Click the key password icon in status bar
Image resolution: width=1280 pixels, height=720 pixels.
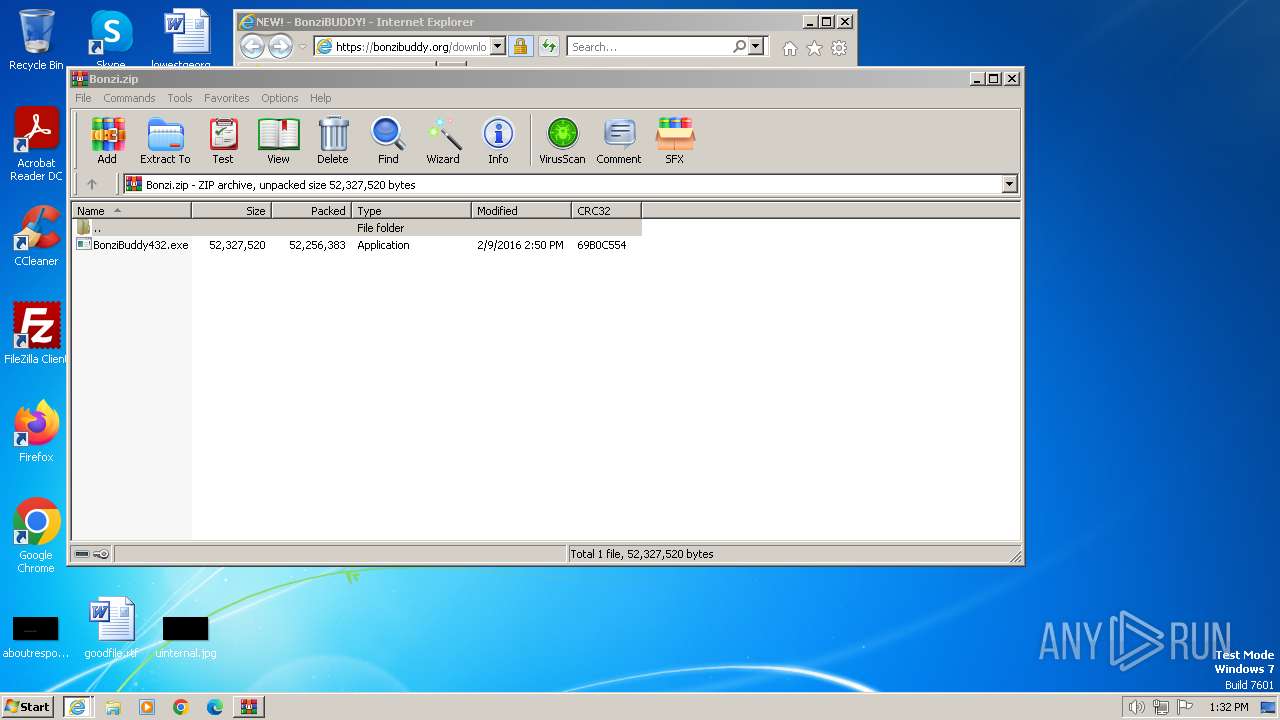pos(101,554)
